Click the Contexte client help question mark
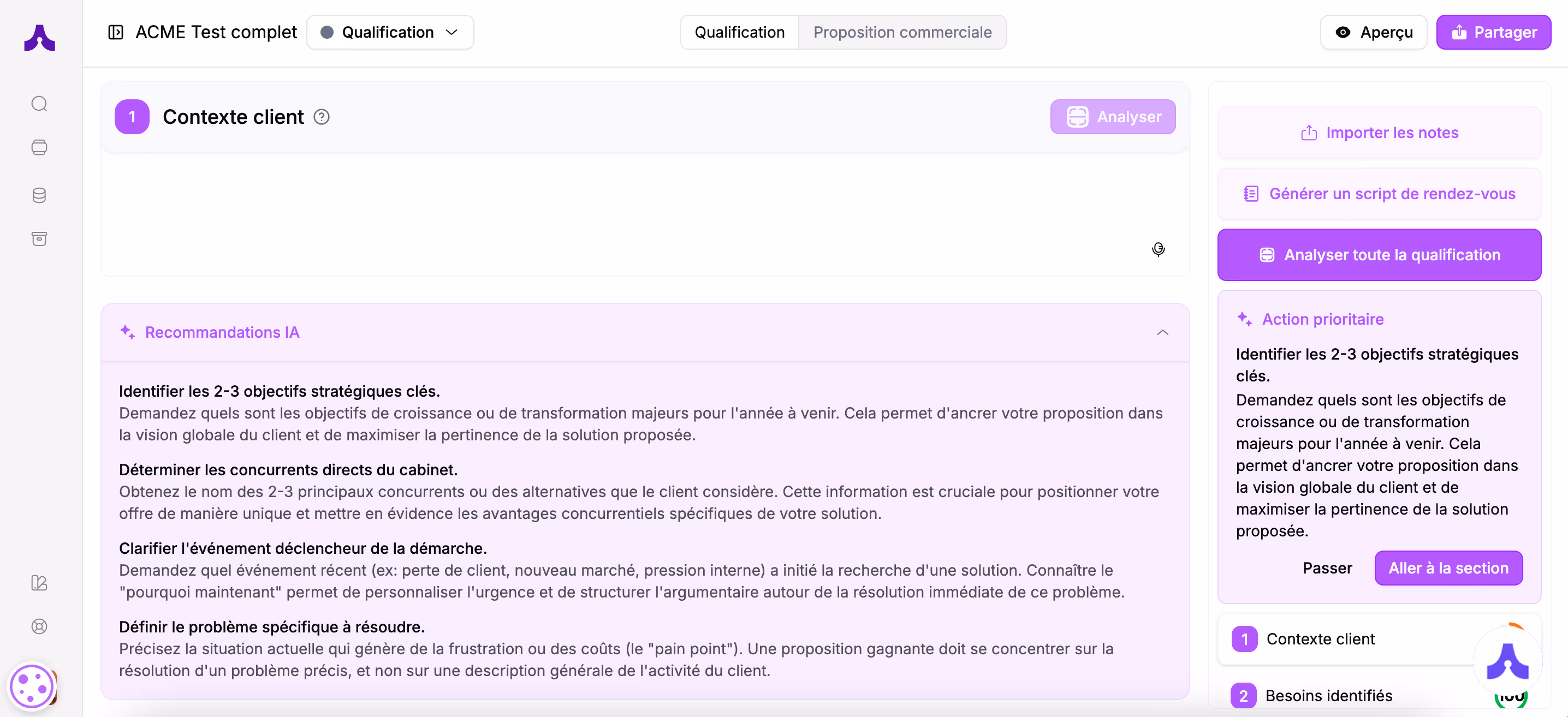This screenshot has width=1568, height=717. point(322,117)
